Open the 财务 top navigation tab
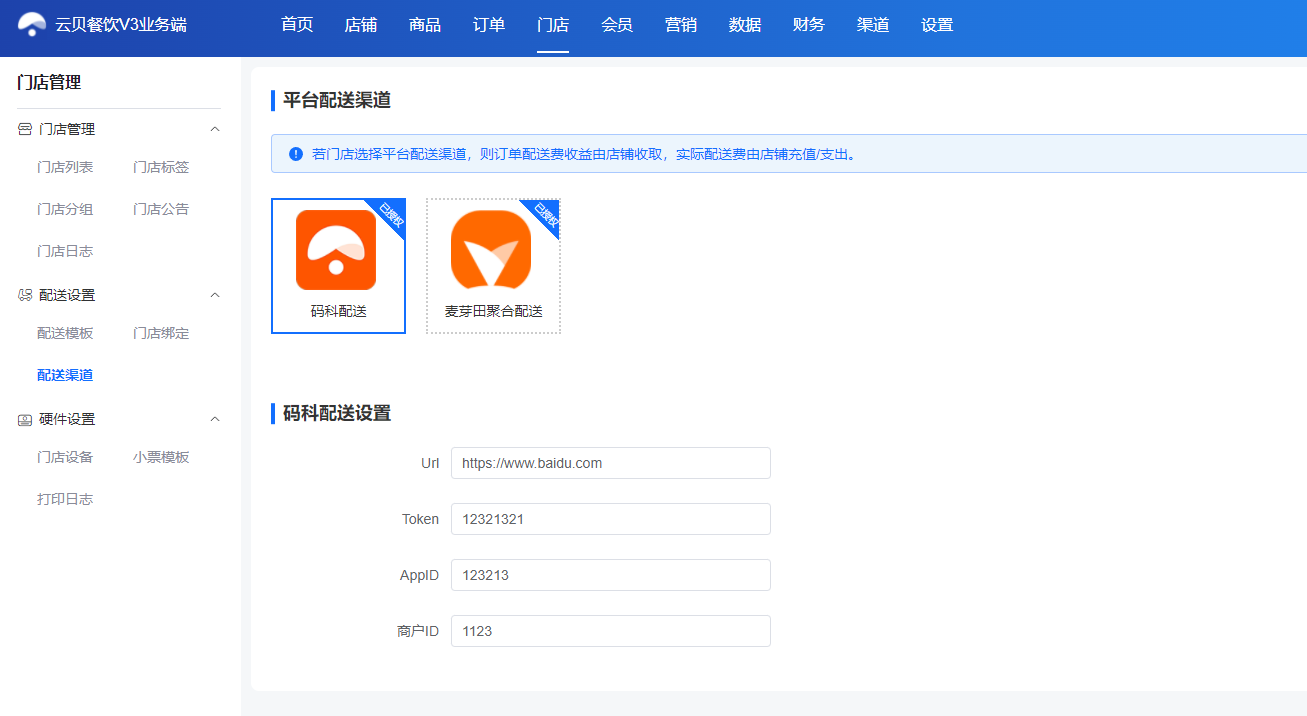1307x716 pixels. click(809, 25)
